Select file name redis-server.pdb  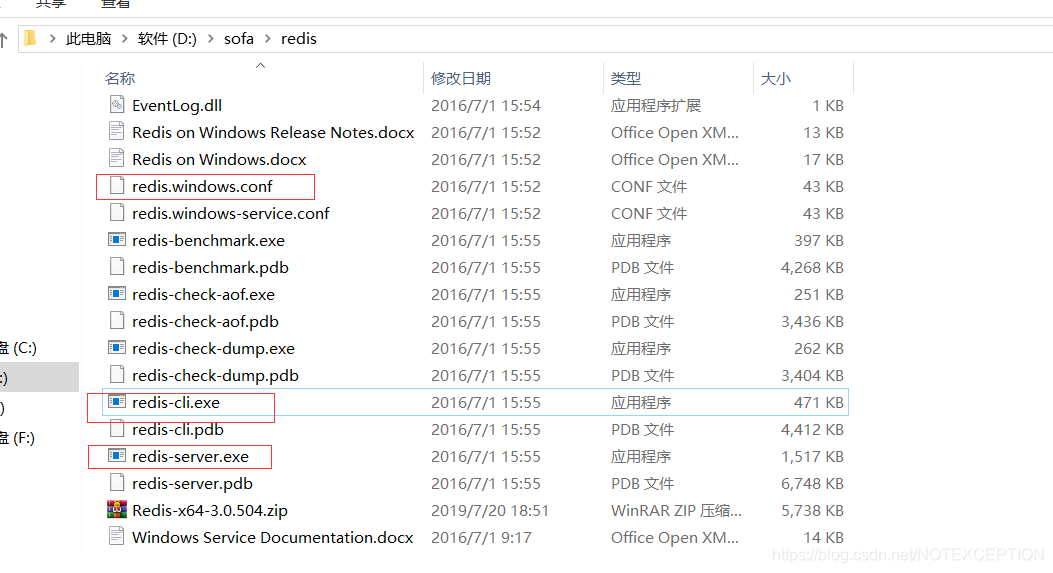(x=193, y=484)
